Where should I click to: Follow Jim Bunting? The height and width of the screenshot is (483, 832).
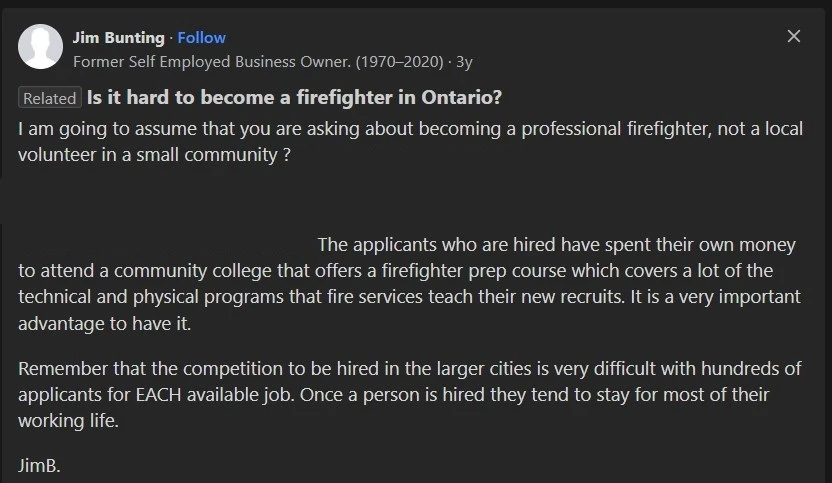[x=202, y=38]
